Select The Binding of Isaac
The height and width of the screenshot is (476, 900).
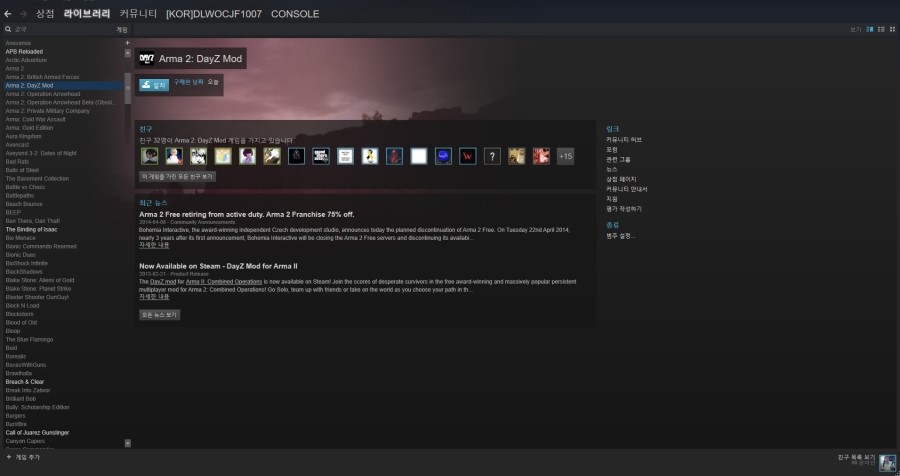tap(32, 229)
